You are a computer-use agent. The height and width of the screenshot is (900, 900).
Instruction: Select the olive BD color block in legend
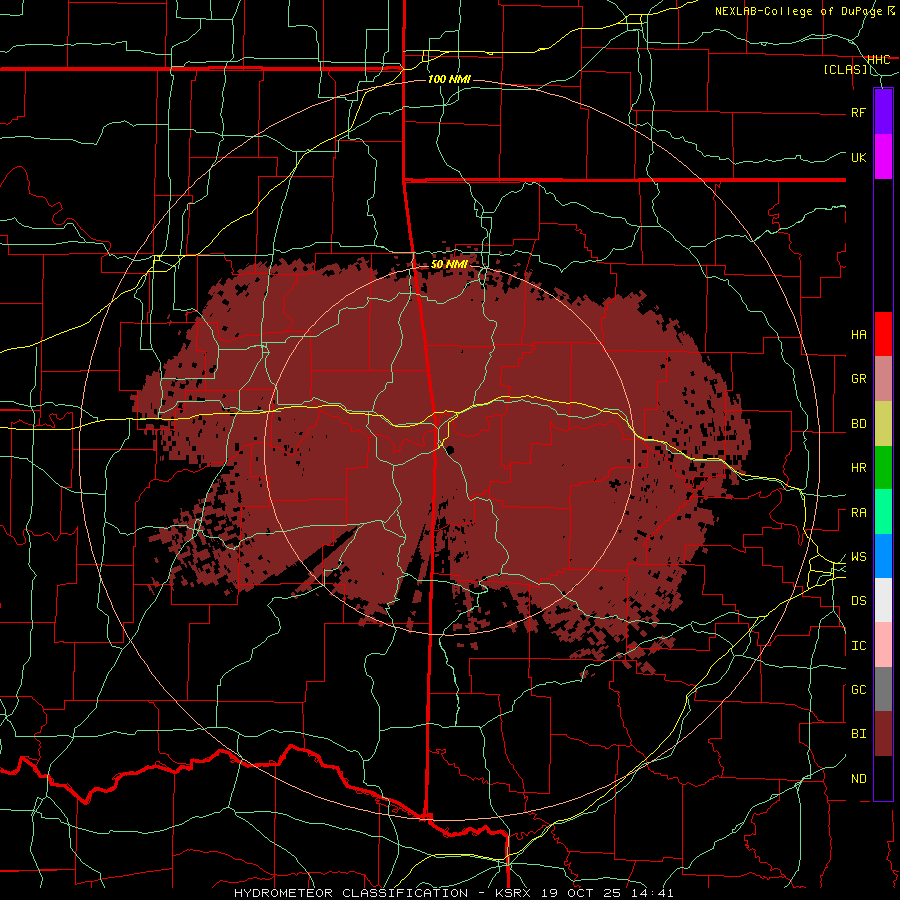883,424
